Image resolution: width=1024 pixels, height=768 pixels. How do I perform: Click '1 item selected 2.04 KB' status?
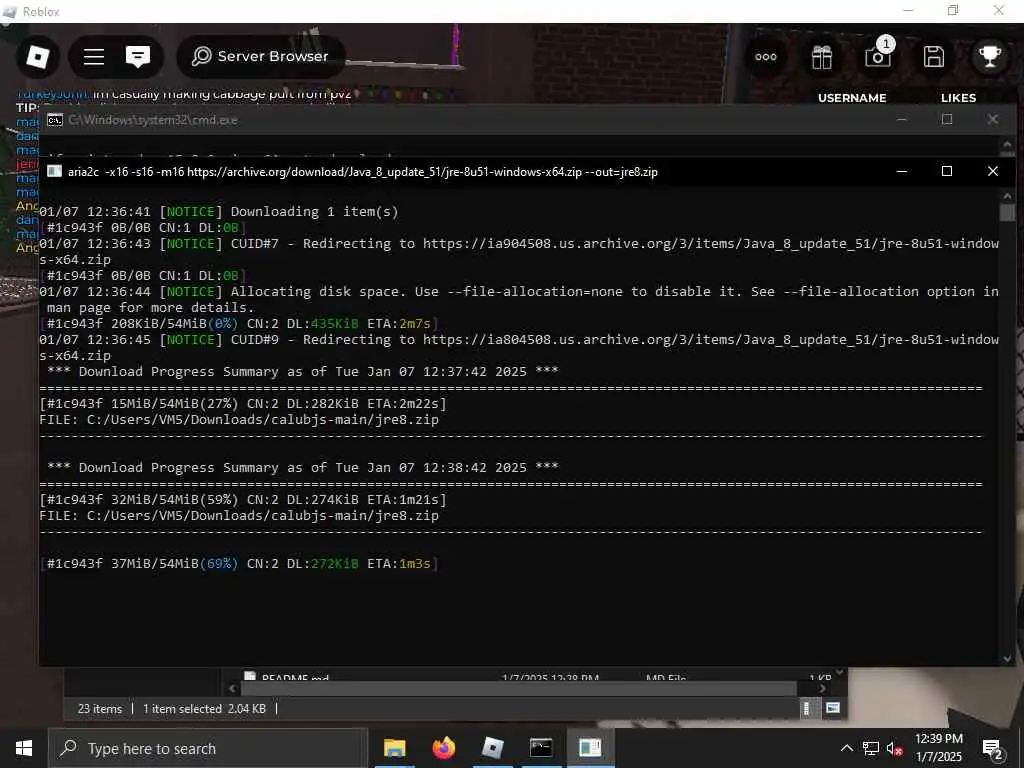click(204, 709)
